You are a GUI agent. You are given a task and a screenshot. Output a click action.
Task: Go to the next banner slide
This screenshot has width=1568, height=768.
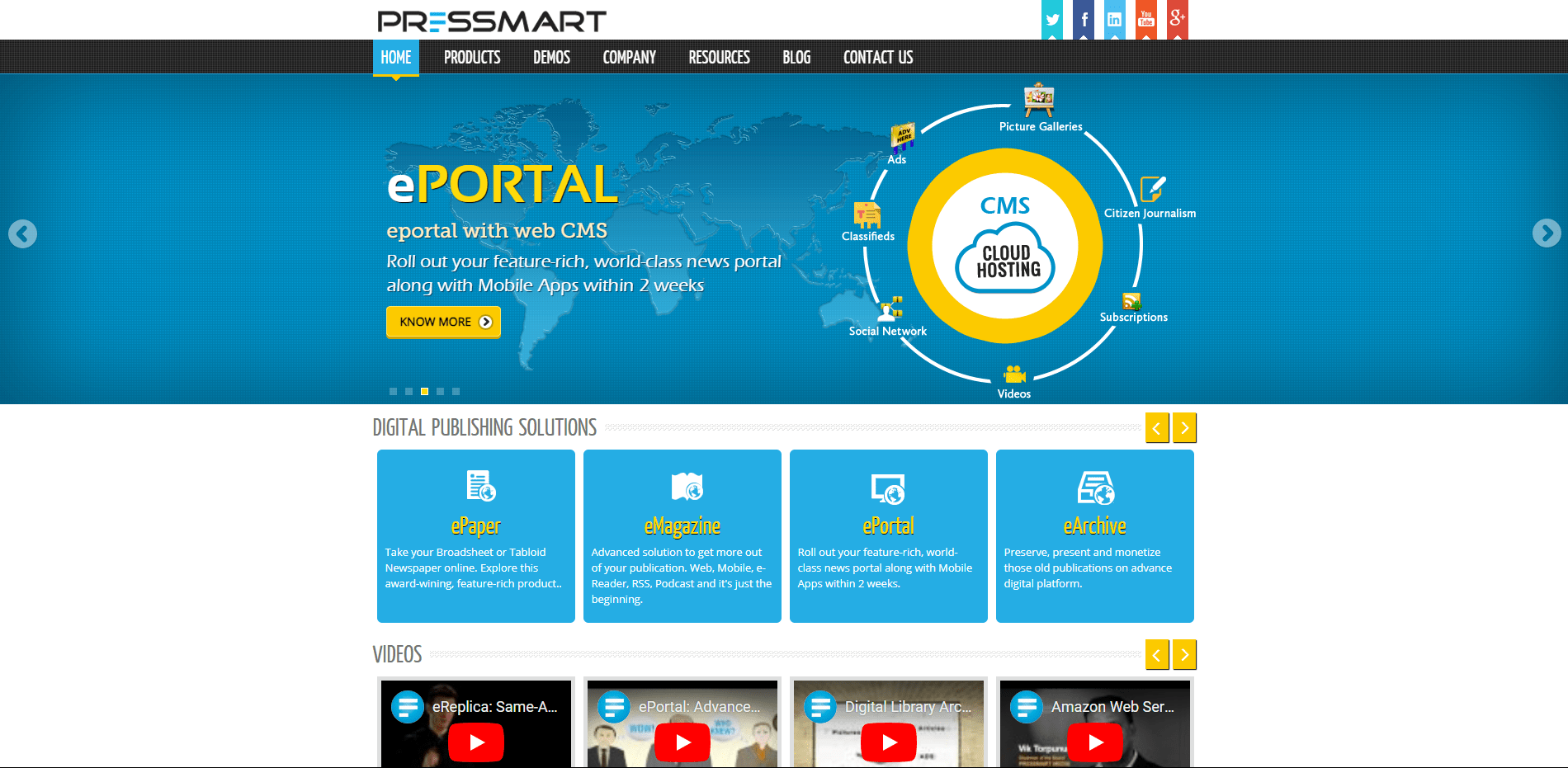click(x=1545, y=233)
